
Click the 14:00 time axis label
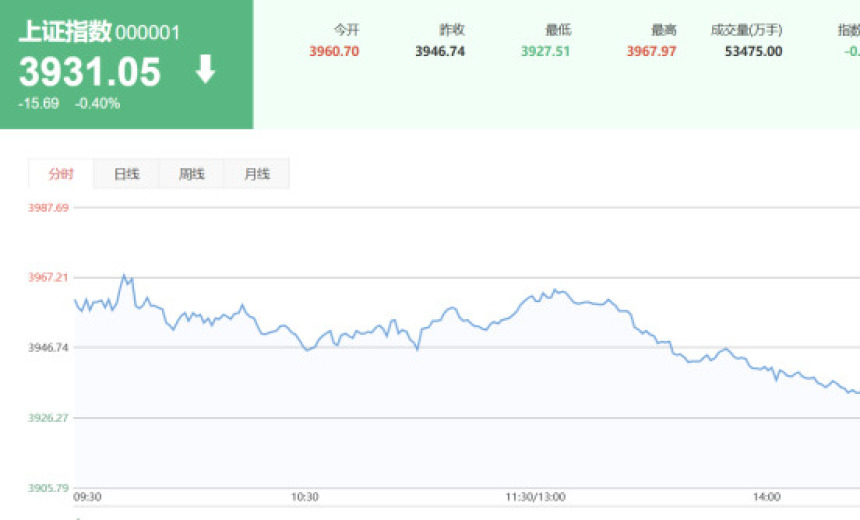coord(767,497)
